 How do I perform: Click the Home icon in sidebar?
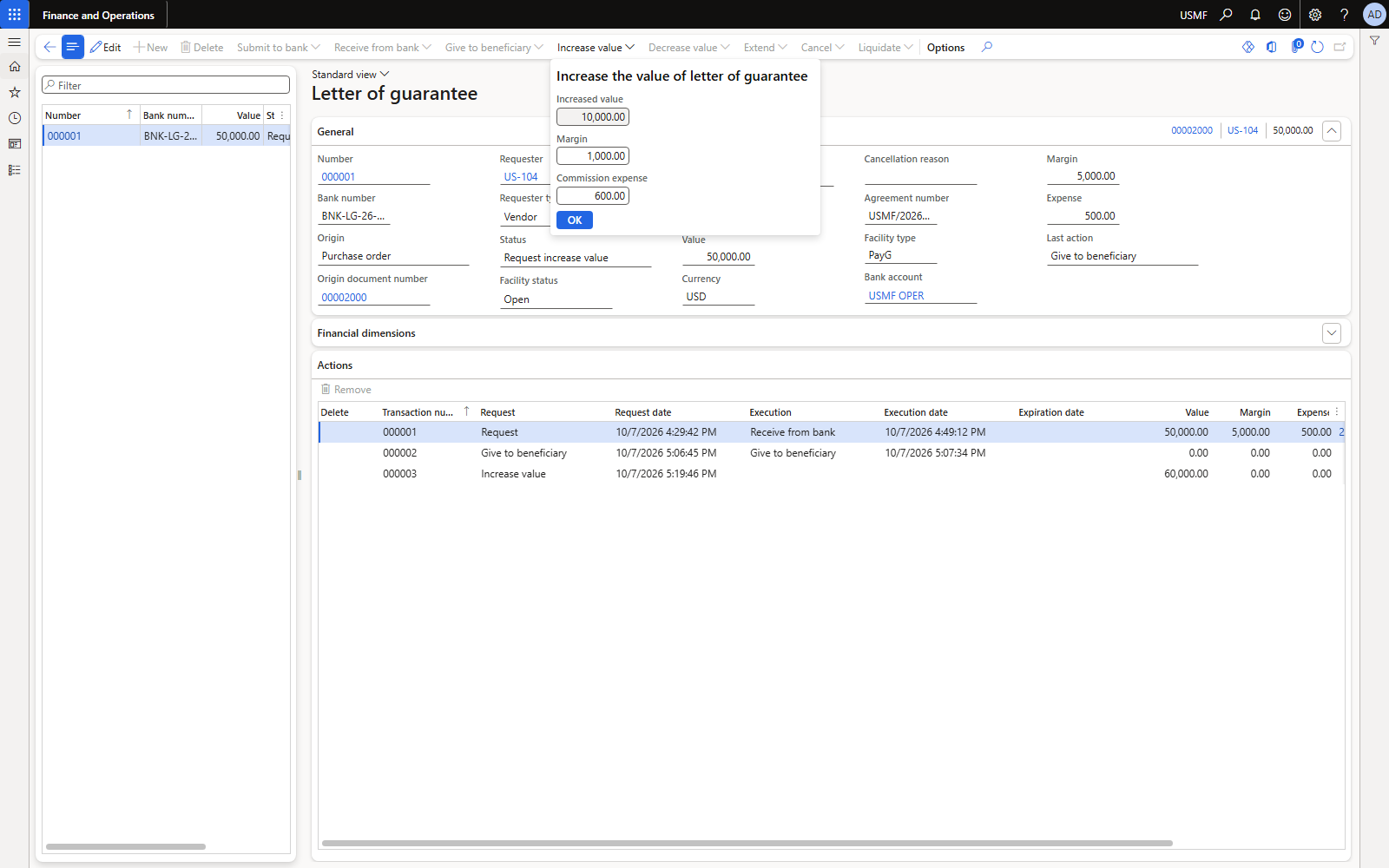[15, 66]
